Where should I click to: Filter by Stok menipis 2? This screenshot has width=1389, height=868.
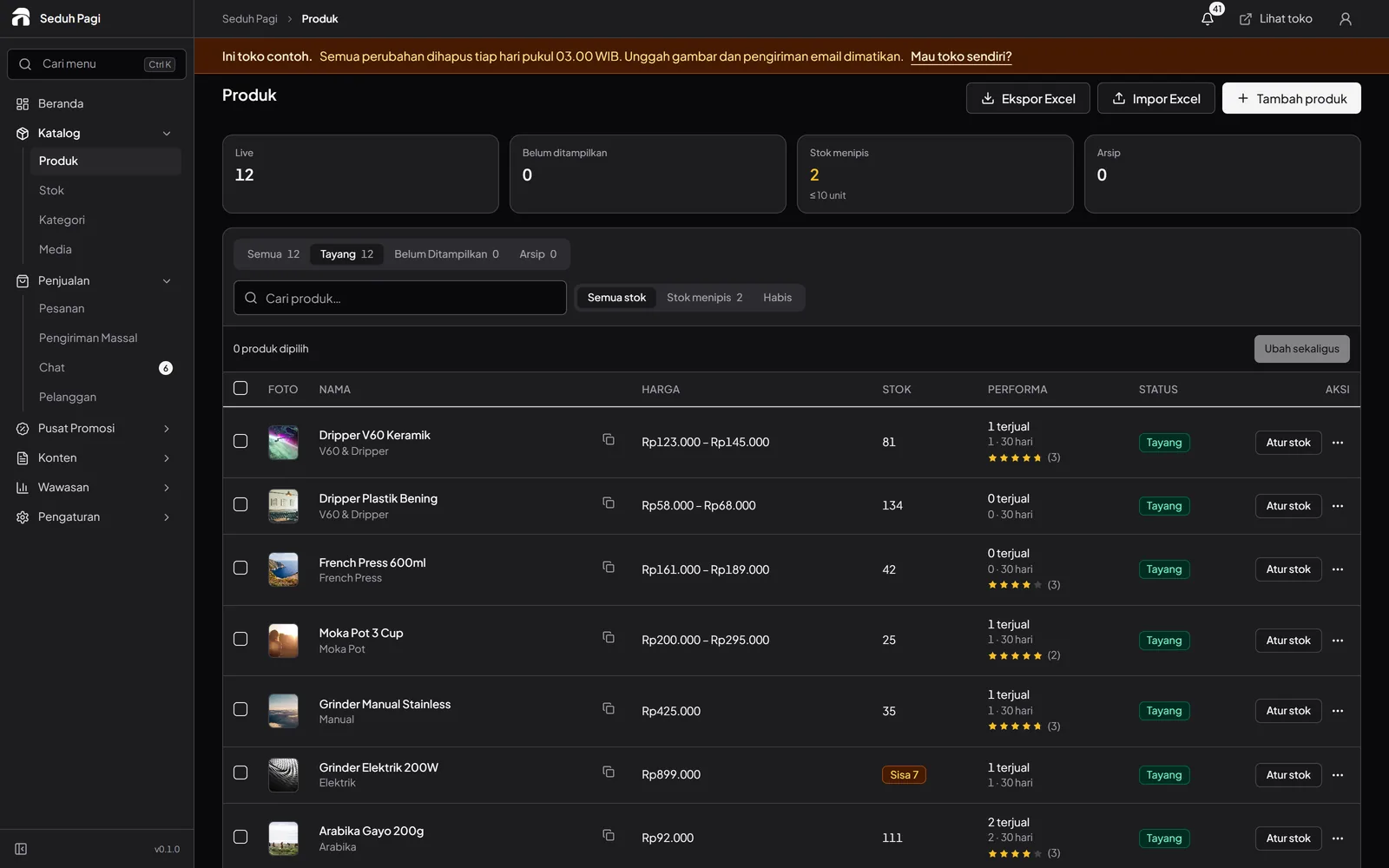704,298
